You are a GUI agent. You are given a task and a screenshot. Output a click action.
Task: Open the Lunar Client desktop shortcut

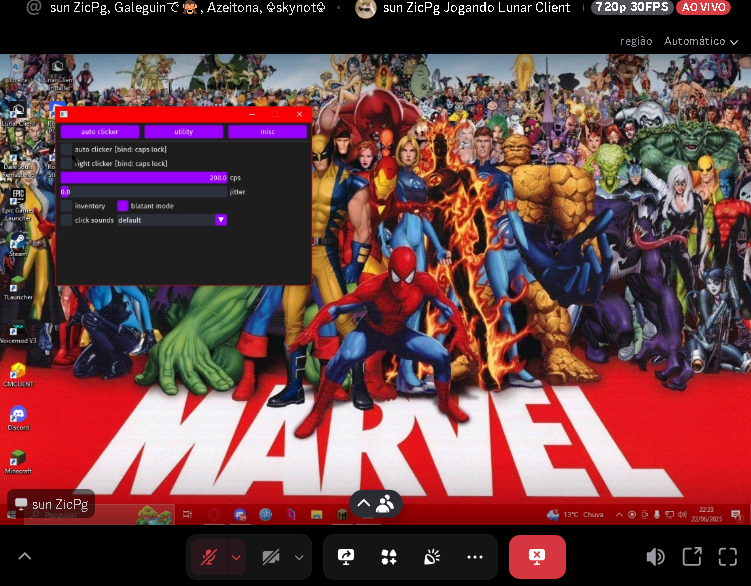pos(18,115)
